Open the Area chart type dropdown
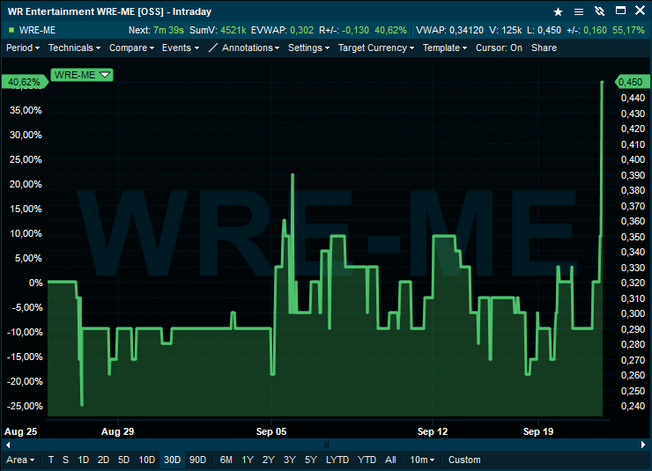Screen dimensions: 652x471 (20, 460)
